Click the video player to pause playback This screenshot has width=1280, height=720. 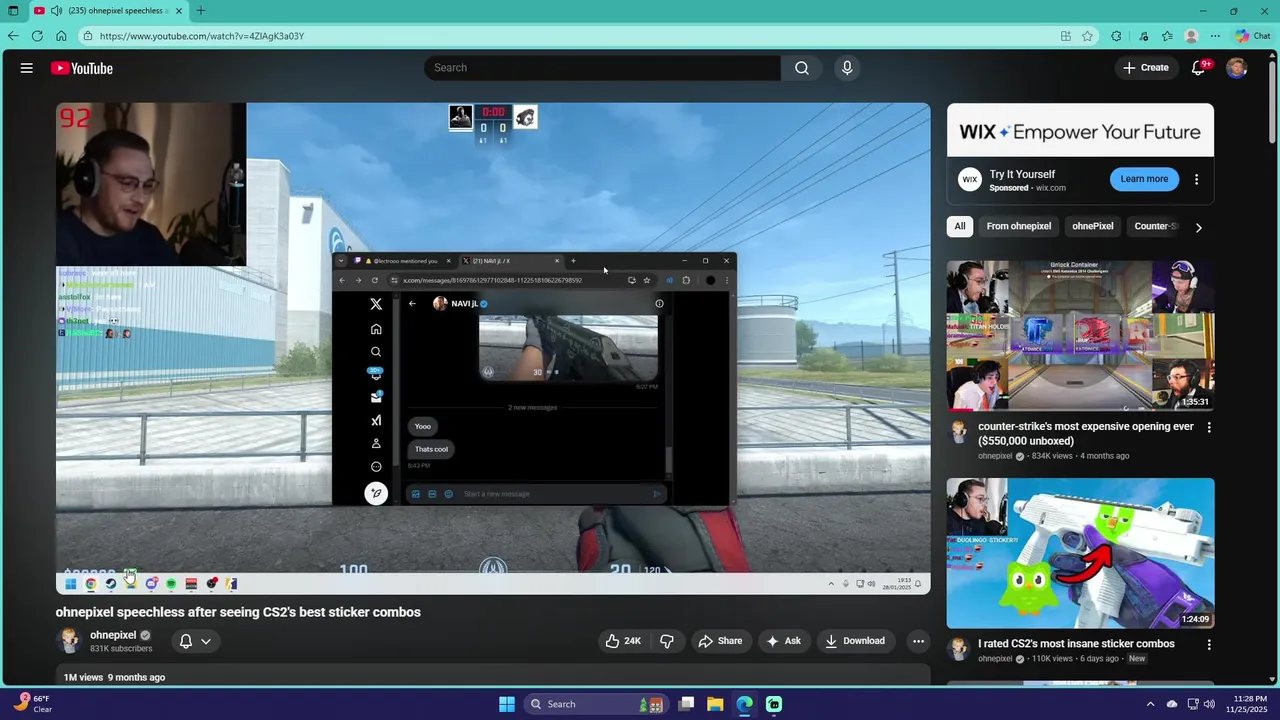click(x=493, y=348)
